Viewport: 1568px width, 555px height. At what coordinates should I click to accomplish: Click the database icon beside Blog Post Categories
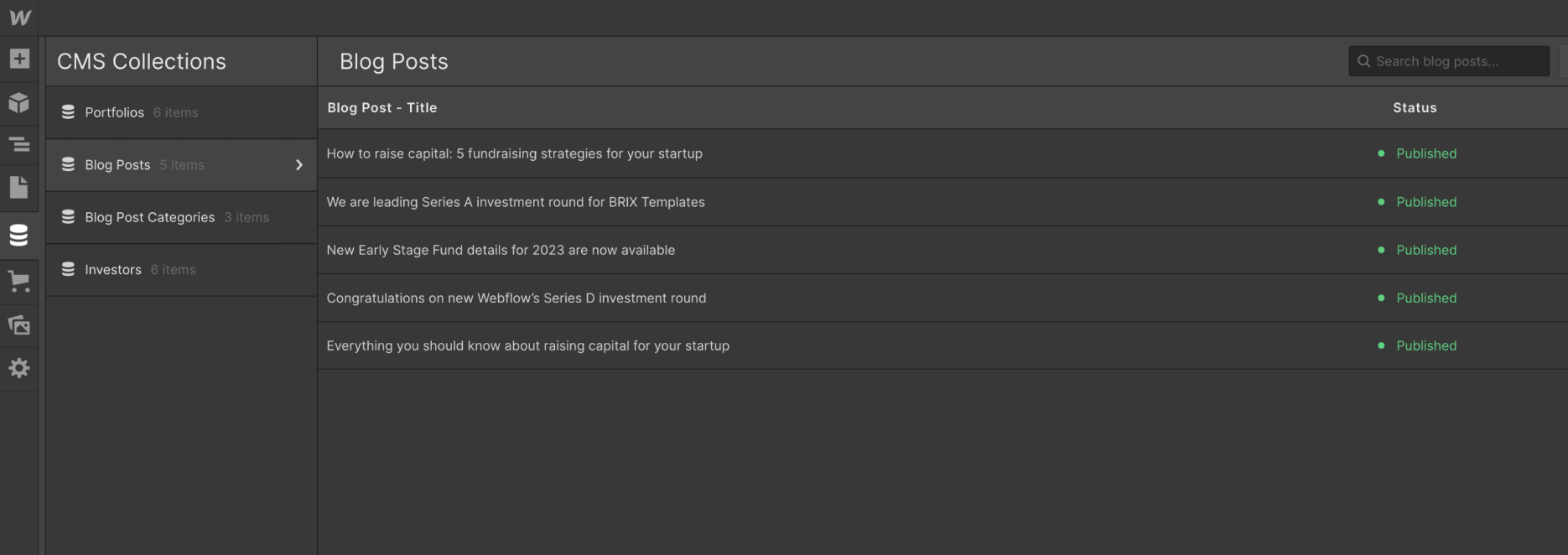pyautogui.click(x=68, y=217)
